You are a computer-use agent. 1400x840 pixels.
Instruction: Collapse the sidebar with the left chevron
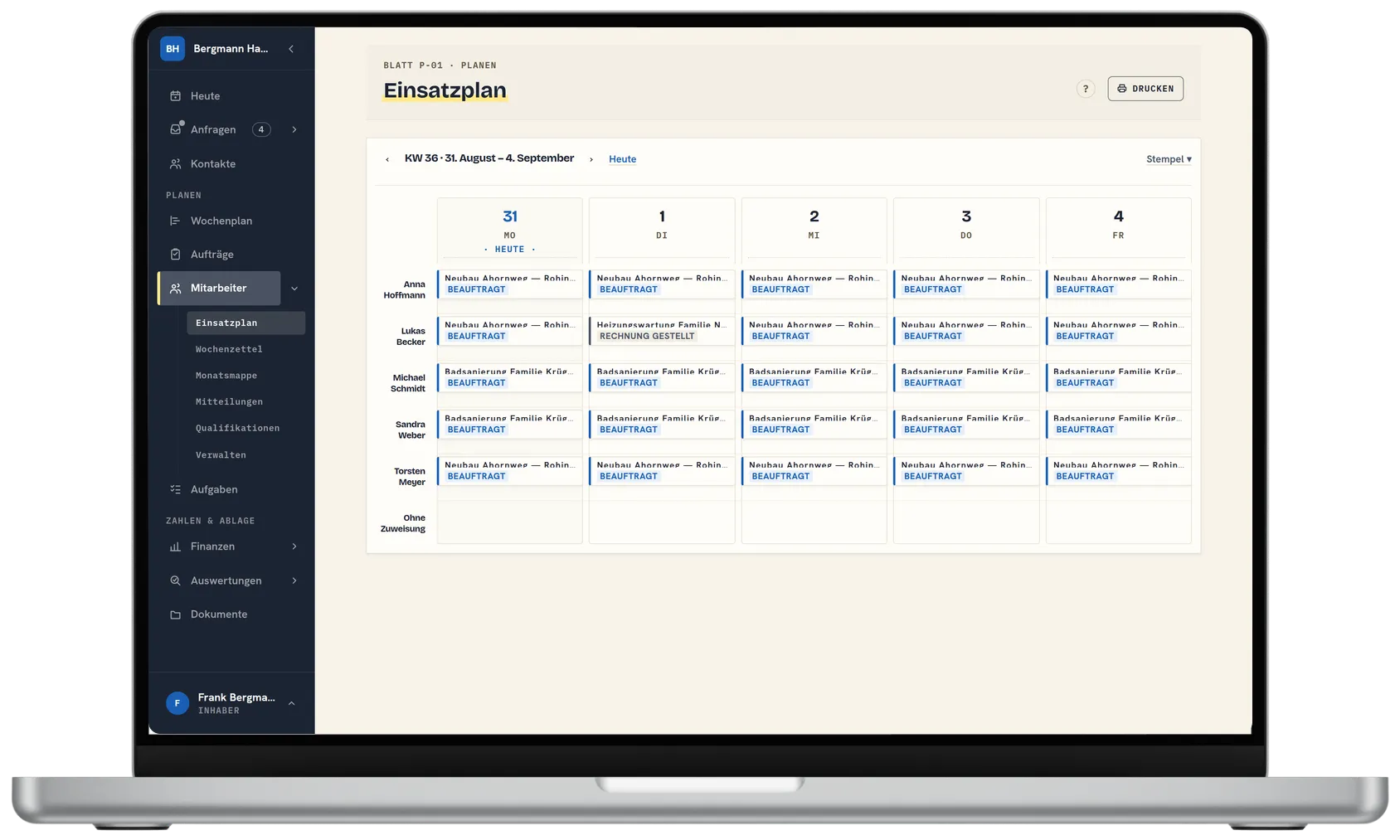pyautogui.click(x=291, y=49)
